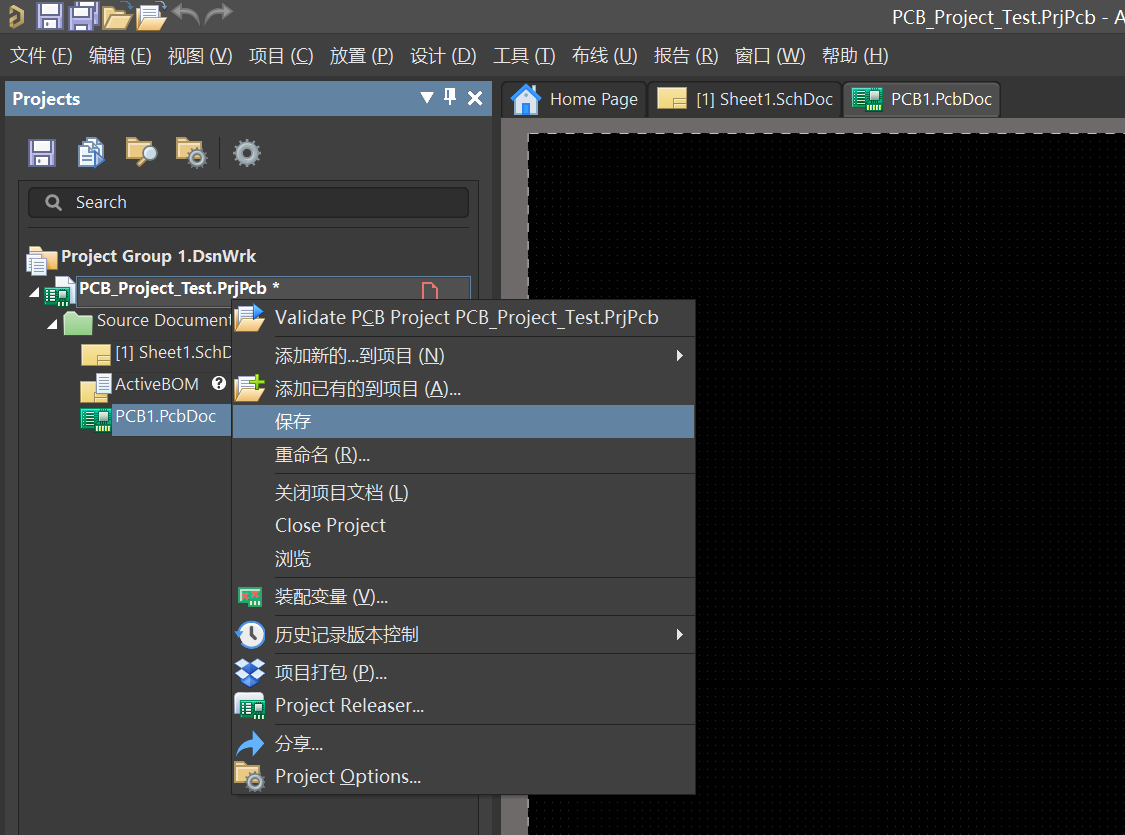Select PCB_Project_Test.PrjPcb project row
This screenshot has height=835, width=1125.
tap(273, 288)
